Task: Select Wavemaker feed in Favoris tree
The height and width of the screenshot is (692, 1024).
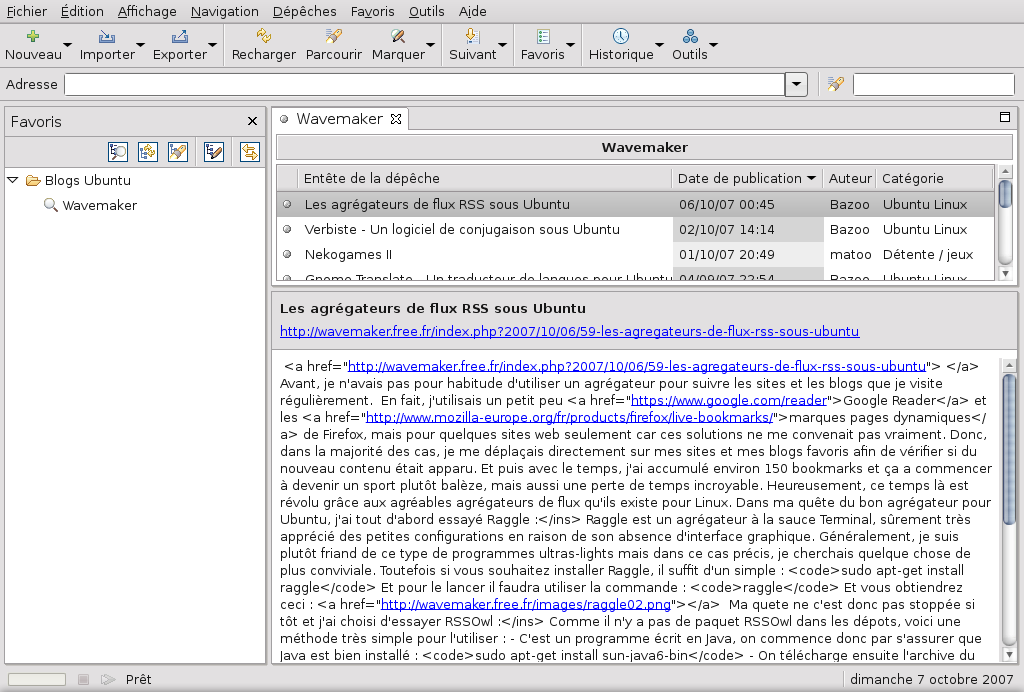Action: coord(99,205)
